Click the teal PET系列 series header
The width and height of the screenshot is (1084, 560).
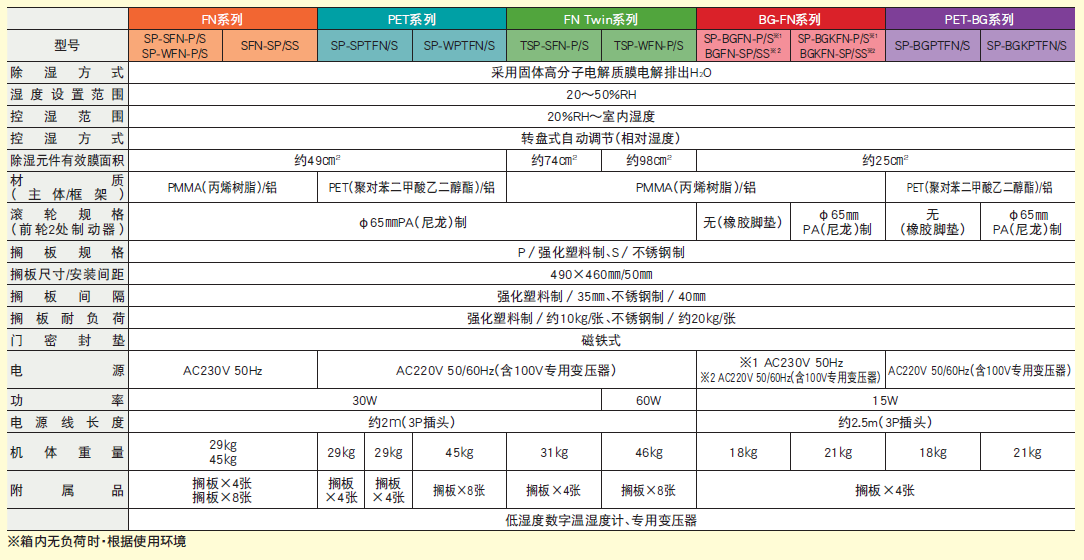pos(411,20)
